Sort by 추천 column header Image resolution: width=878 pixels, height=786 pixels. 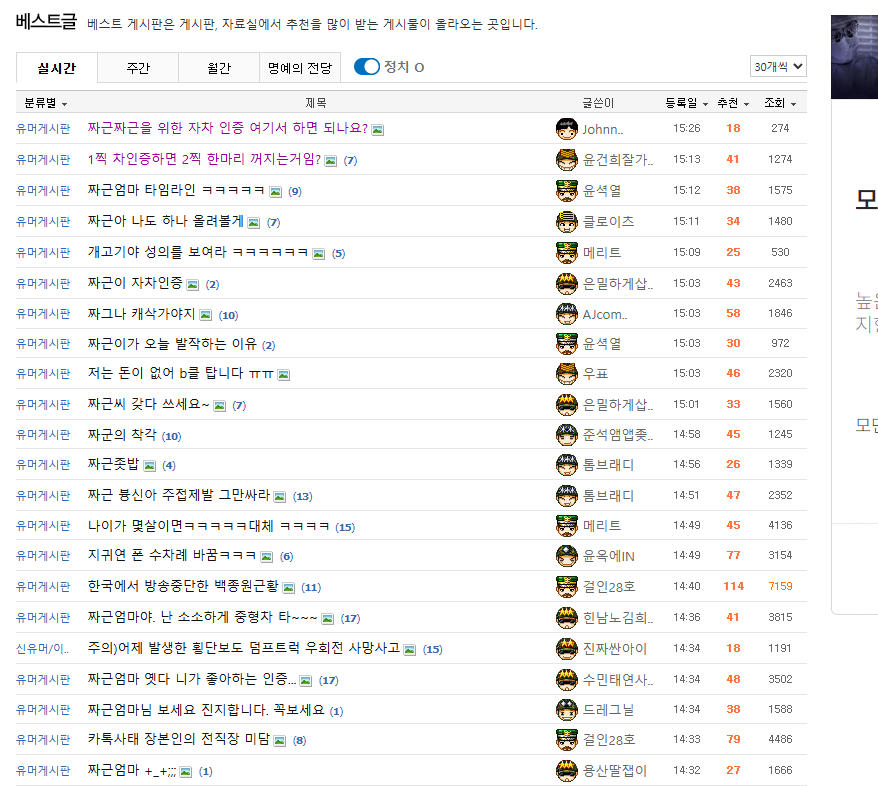[733, 103]
